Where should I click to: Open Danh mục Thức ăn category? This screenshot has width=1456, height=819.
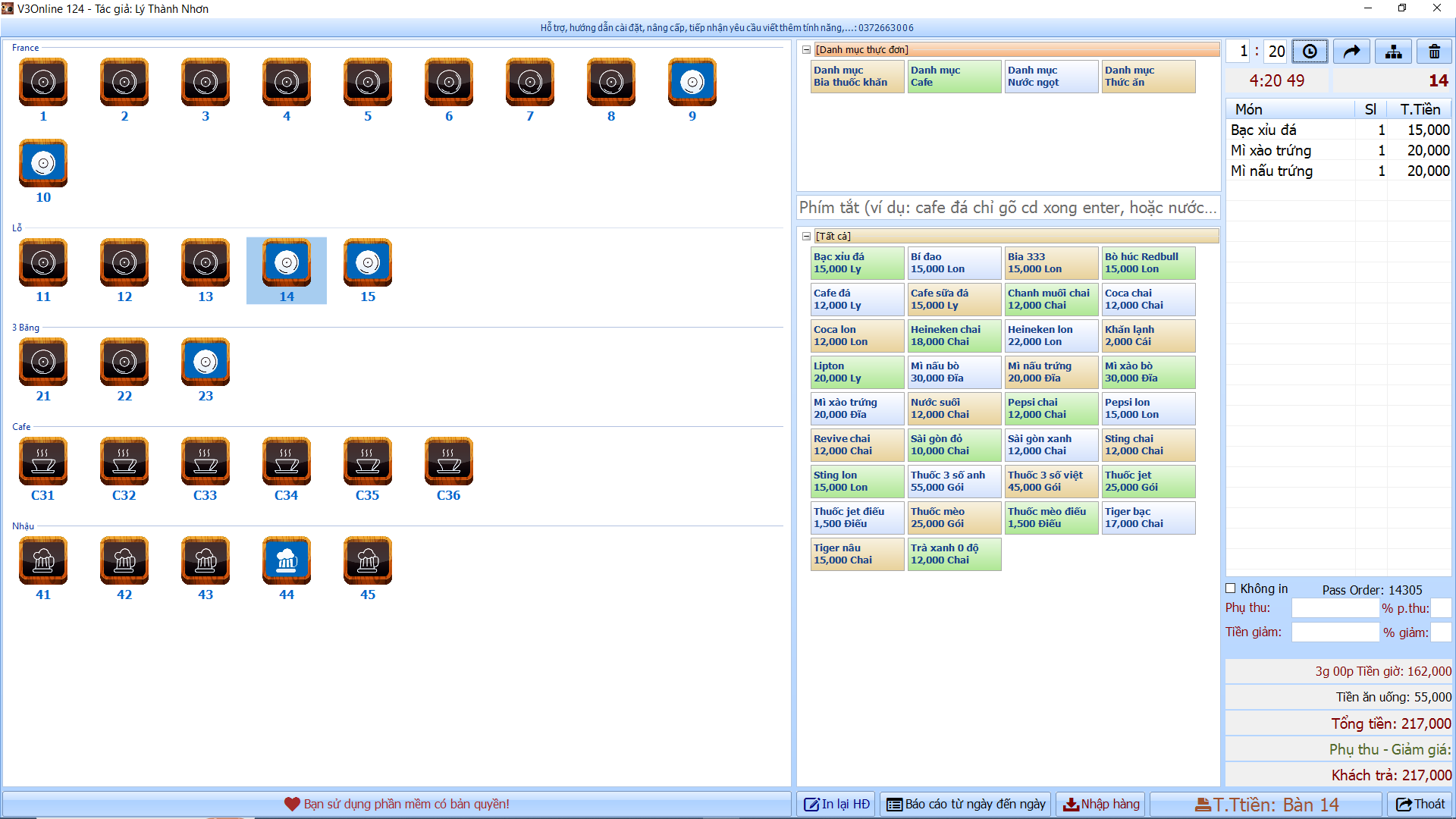coord(1148,77)
